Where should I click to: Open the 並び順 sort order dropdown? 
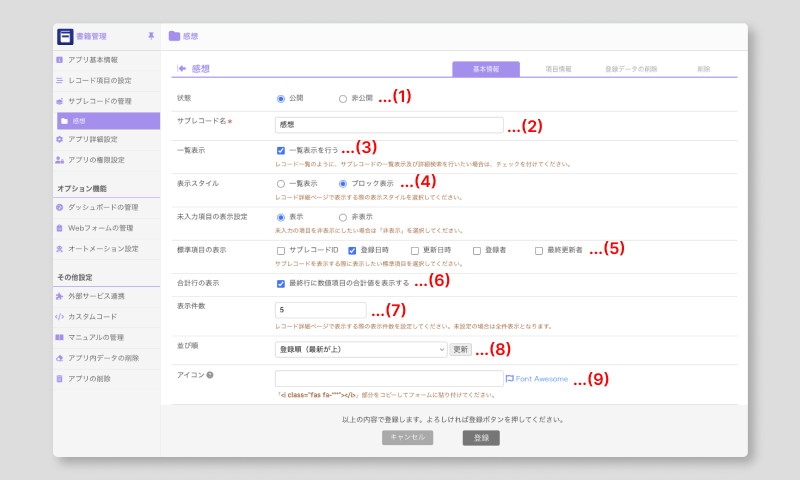point(361,349)
